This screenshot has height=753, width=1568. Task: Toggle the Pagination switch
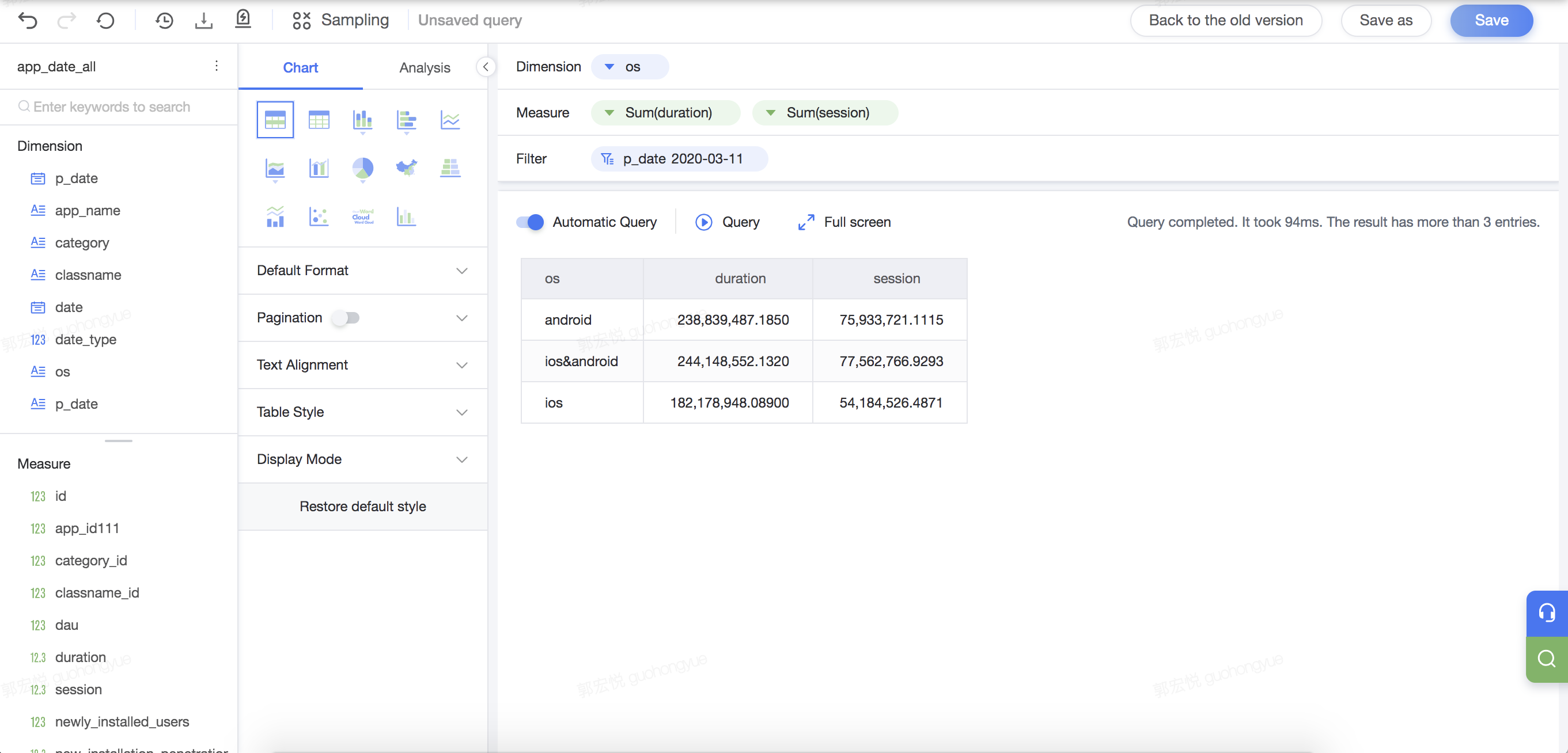pyautogui.click(x=346, y=318)
